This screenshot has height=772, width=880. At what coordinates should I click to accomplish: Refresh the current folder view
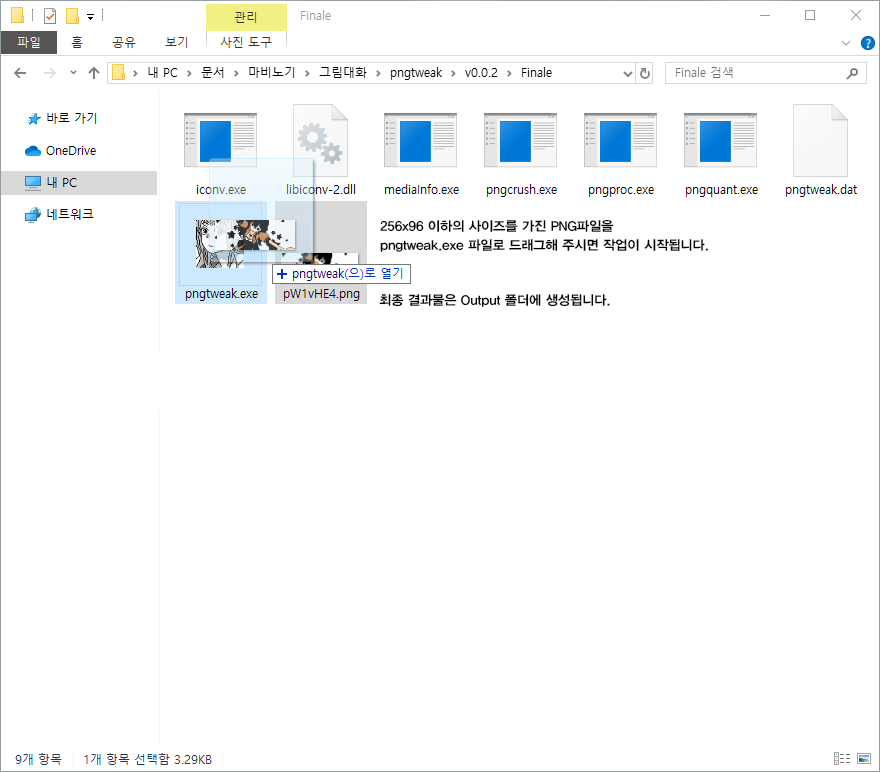[x=645, y=73]
